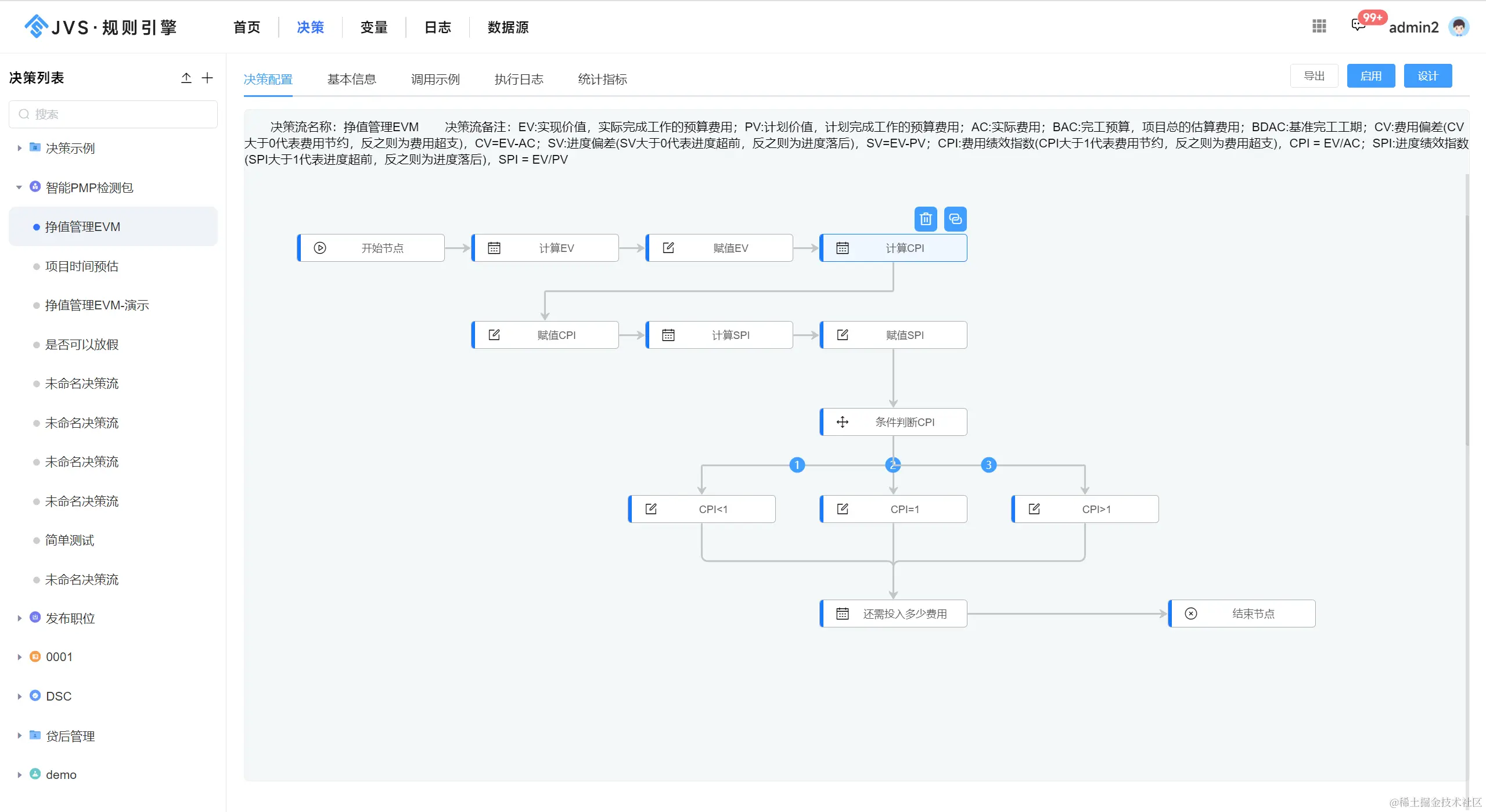Click branch marker number 1
Image resolution: width=1486 pixels, height=812 pixels.
tap(797, 465)
